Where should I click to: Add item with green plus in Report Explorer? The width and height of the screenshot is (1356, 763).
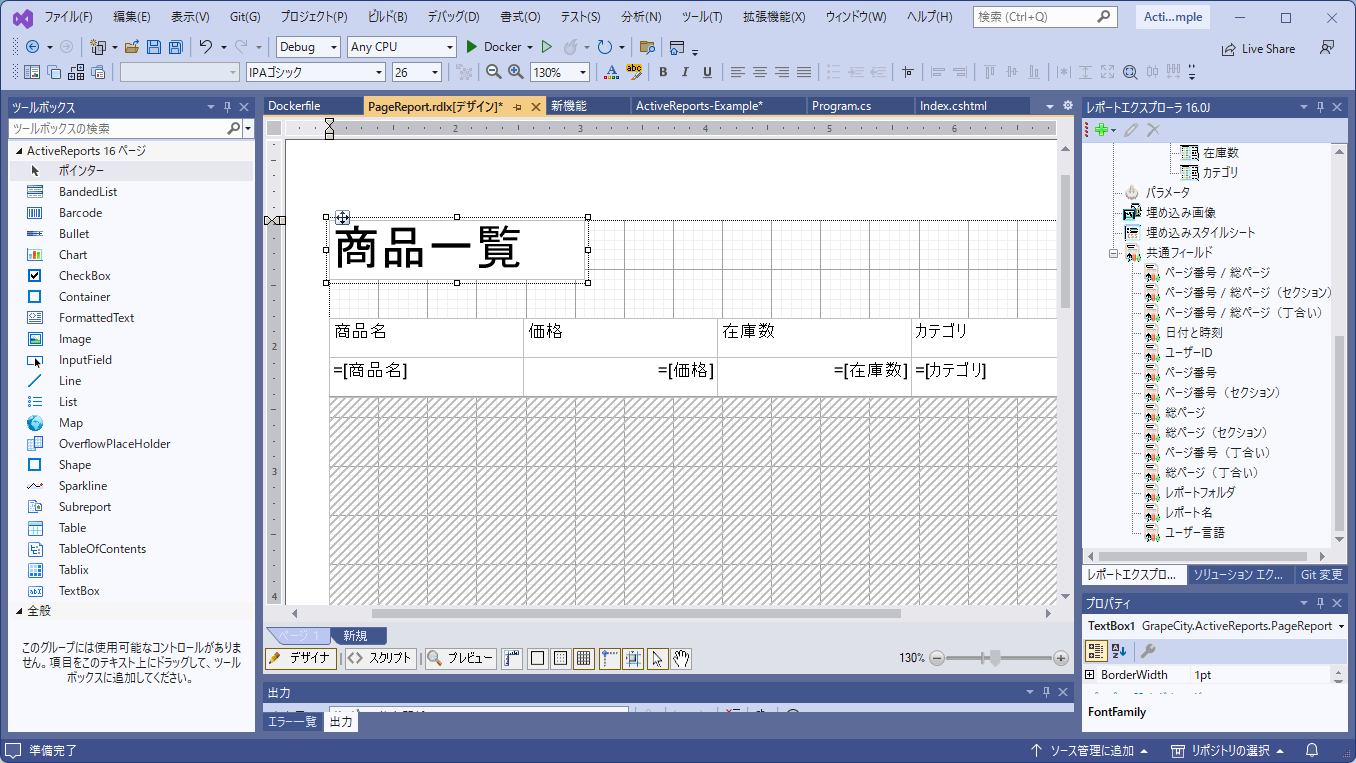1101,130
